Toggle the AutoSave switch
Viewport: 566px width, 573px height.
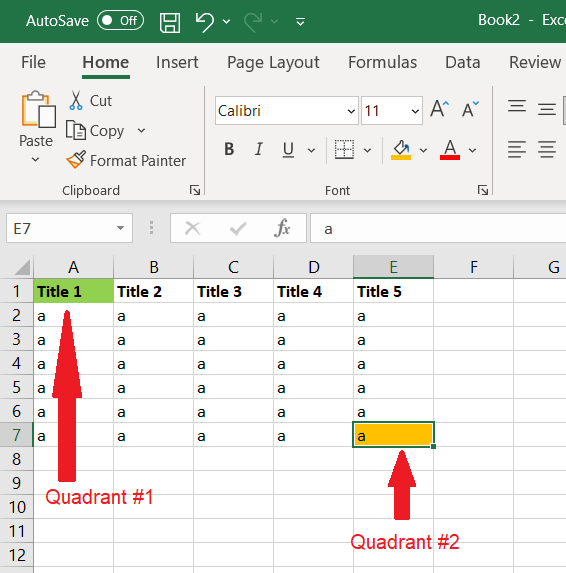click(x=121, y=20)
